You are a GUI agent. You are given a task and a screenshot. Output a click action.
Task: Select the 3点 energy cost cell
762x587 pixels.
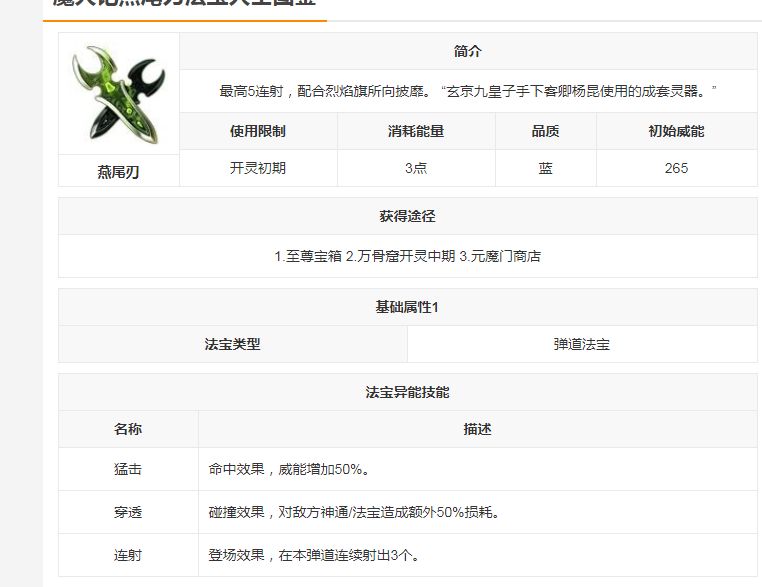[x=416, y=168]
